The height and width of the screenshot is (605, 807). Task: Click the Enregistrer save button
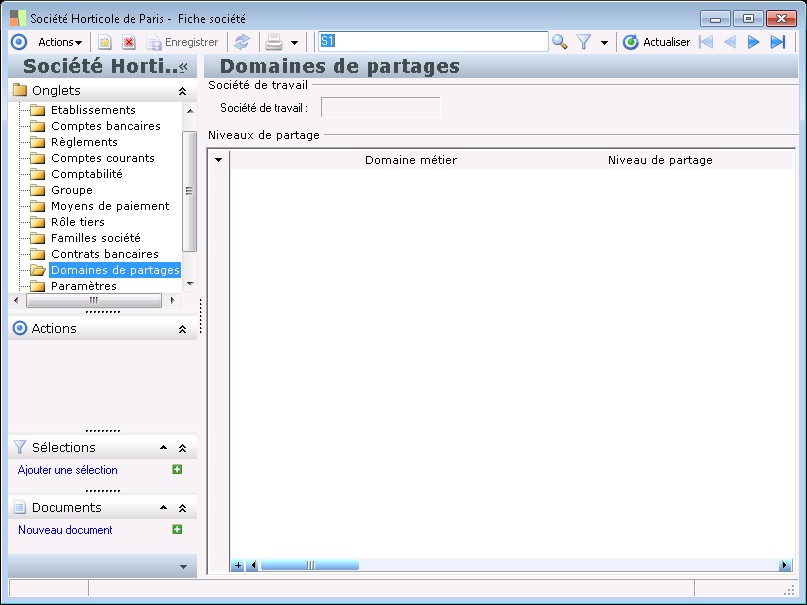pos(183,42)
